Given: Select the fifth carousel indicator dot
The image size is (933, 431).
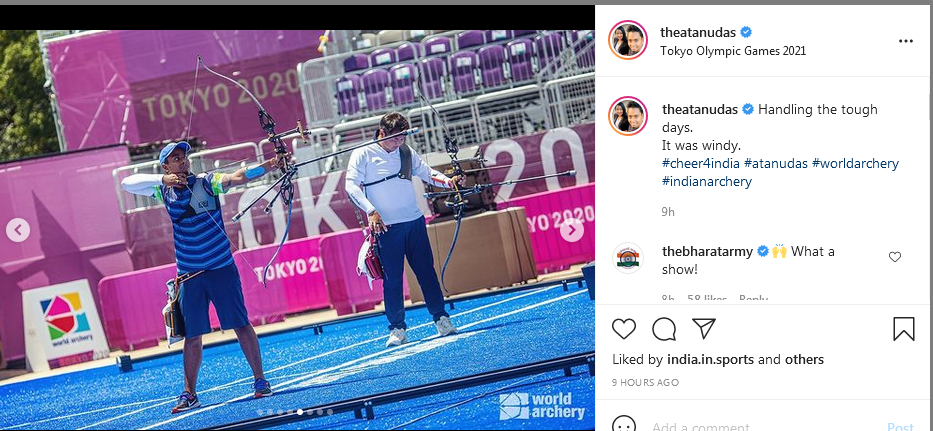Looking at the screenshot, I should click(300, 412).
